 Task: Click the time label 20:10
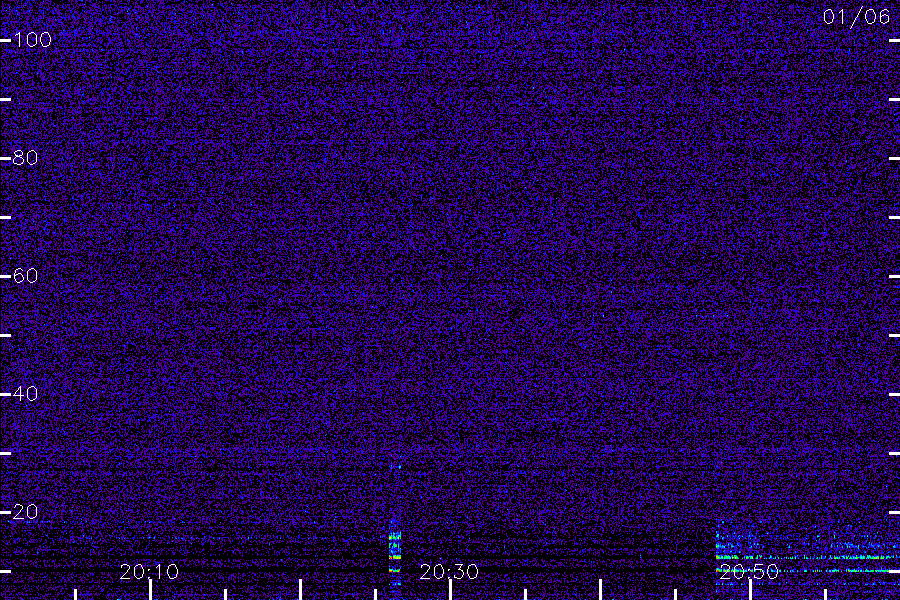coord(149,572)
